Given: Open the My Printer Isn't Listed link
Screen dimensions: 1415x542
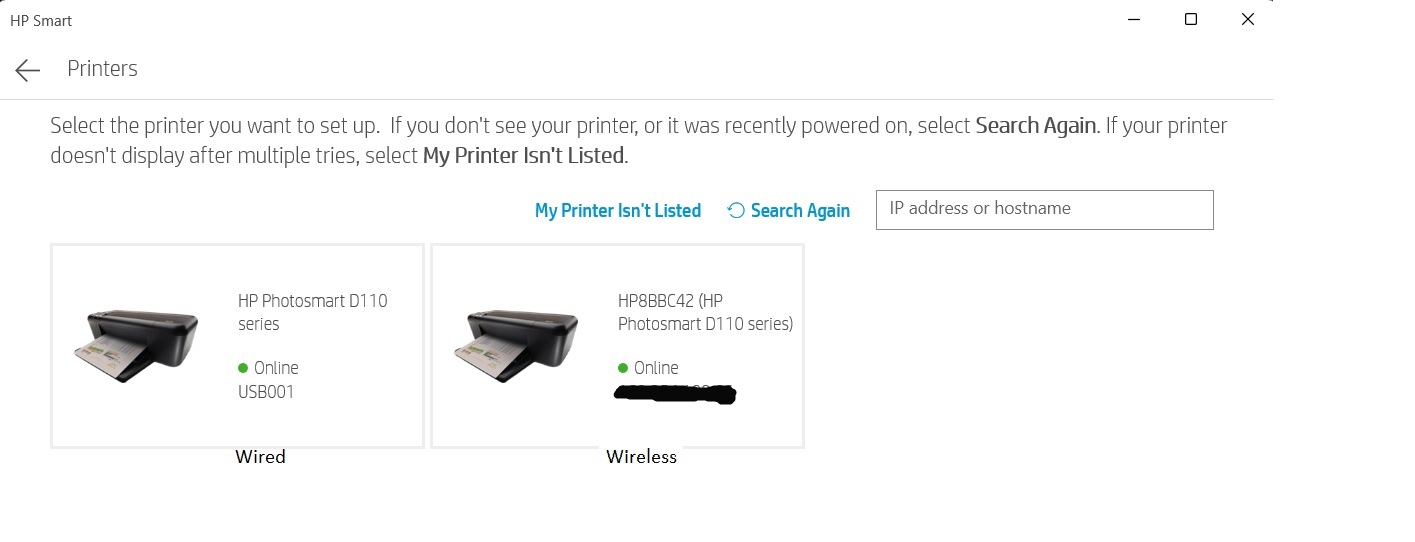Looking at the screenshot, I should click(617, 210).
